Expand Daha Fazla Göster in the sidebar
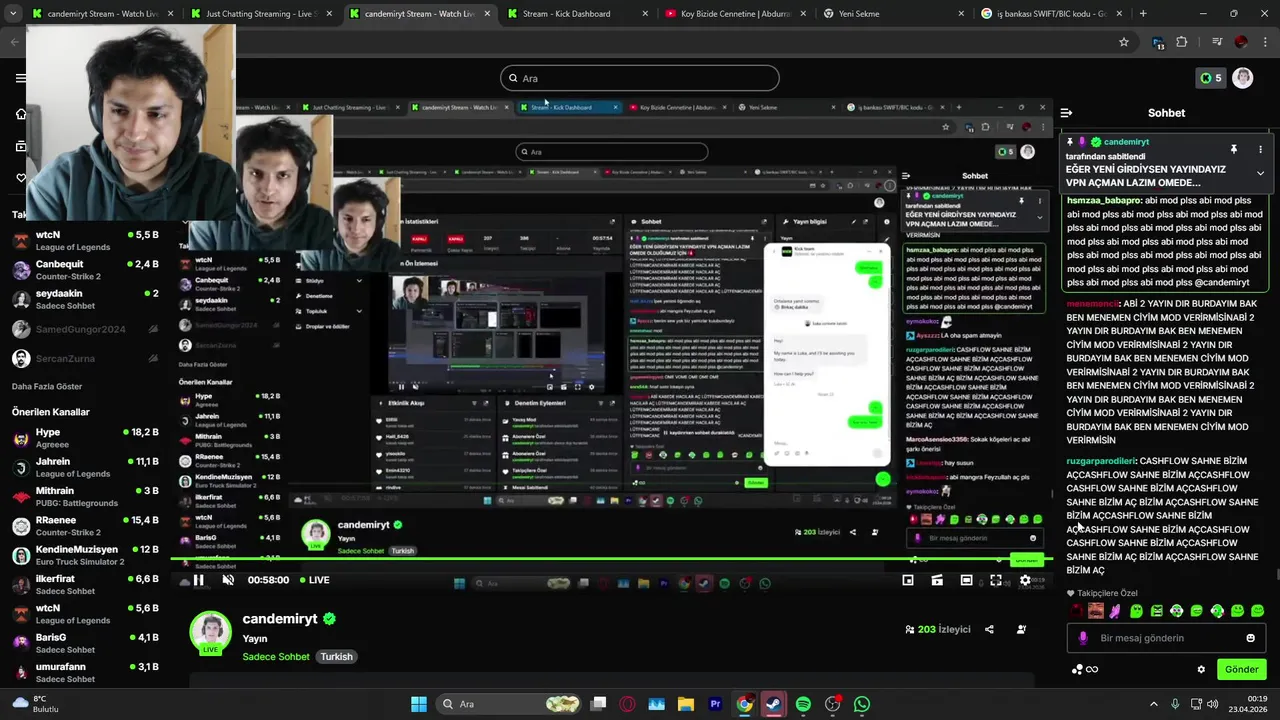 tap(47, 386)
